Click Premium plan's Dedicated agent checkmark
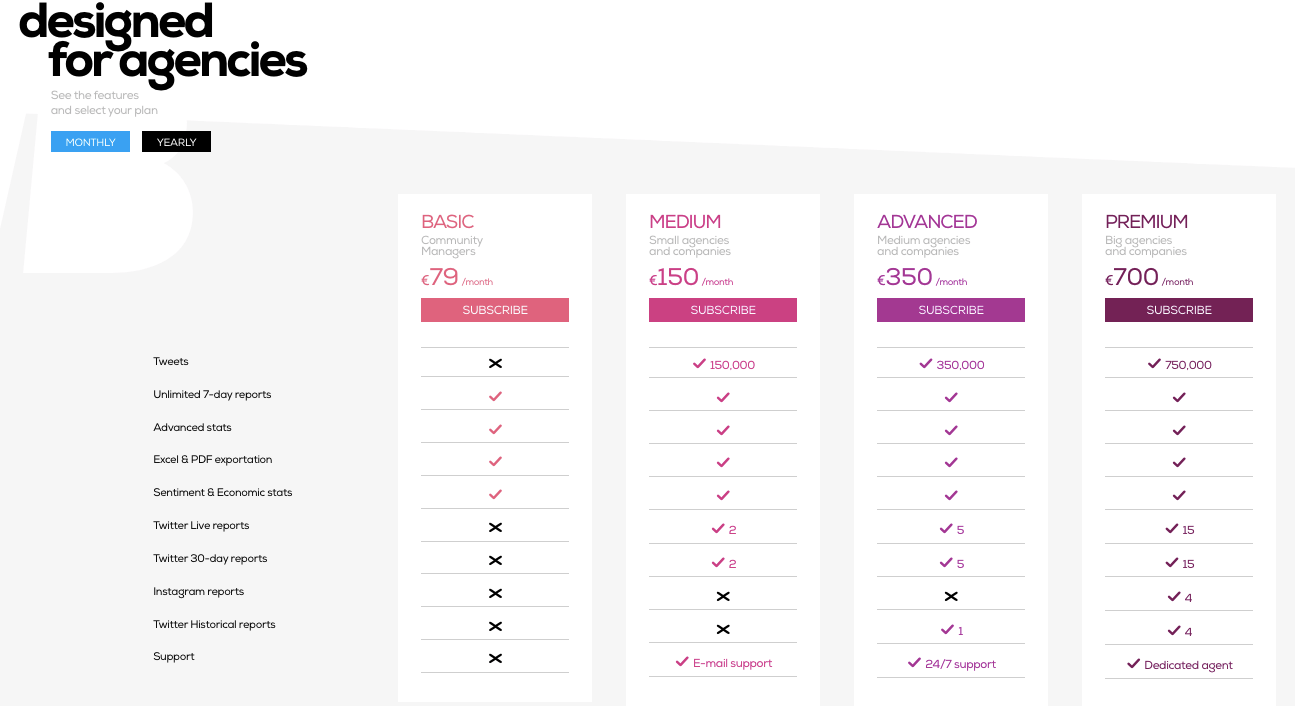 tap(1134, 664)
